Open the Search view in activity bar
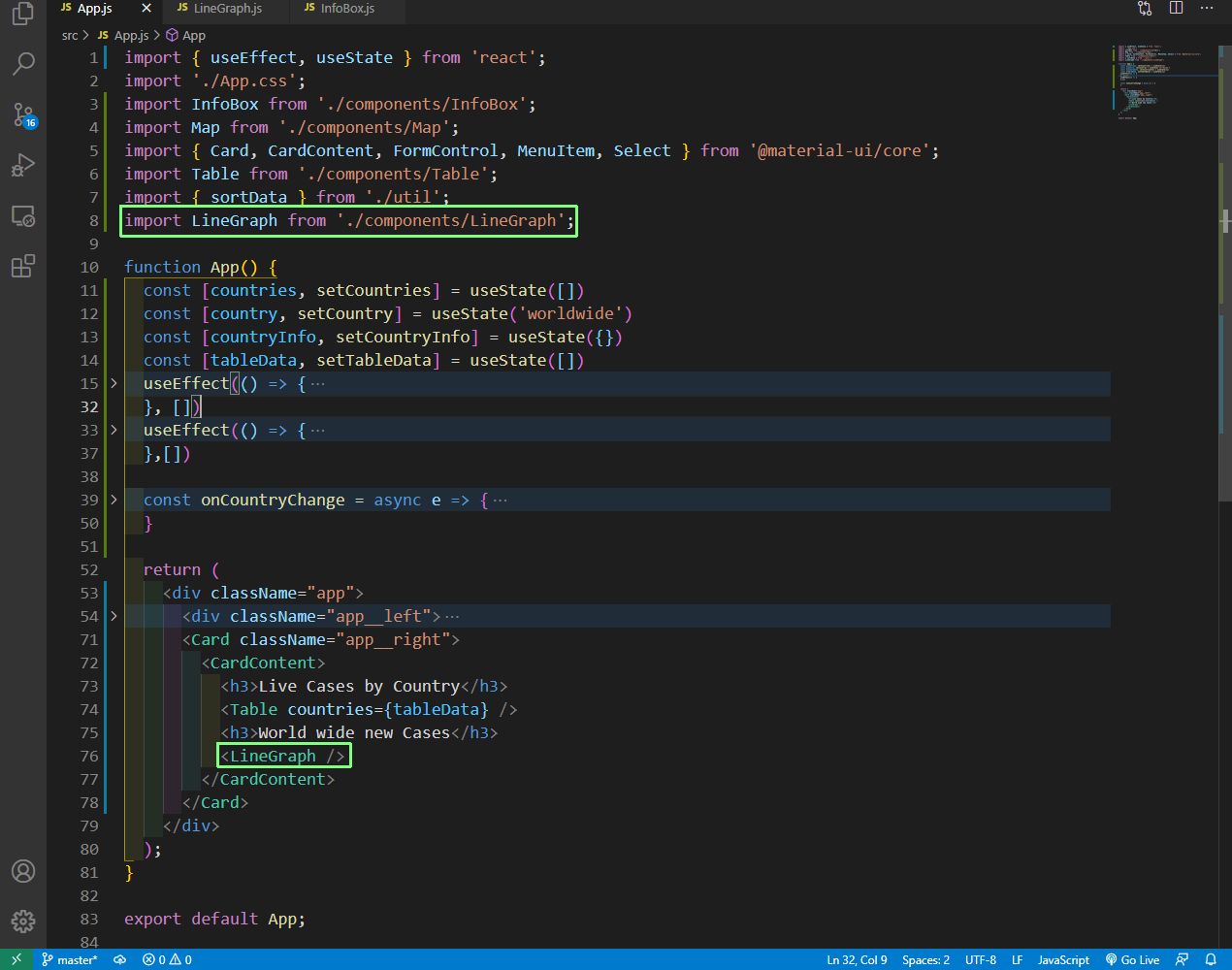1232x970 pixels. point(22,64)
